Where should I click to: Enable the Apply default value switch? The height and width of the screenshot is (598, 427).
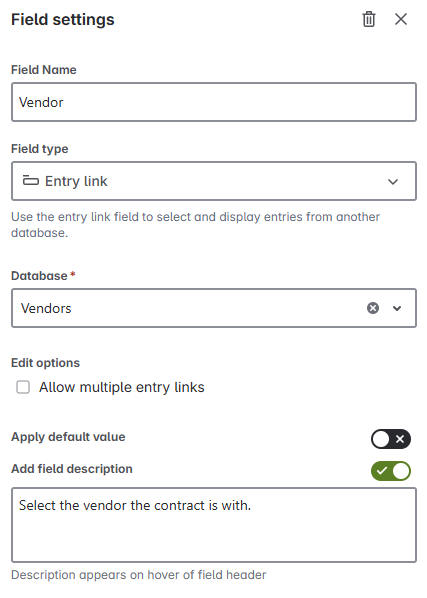click(x=391, y=439)
